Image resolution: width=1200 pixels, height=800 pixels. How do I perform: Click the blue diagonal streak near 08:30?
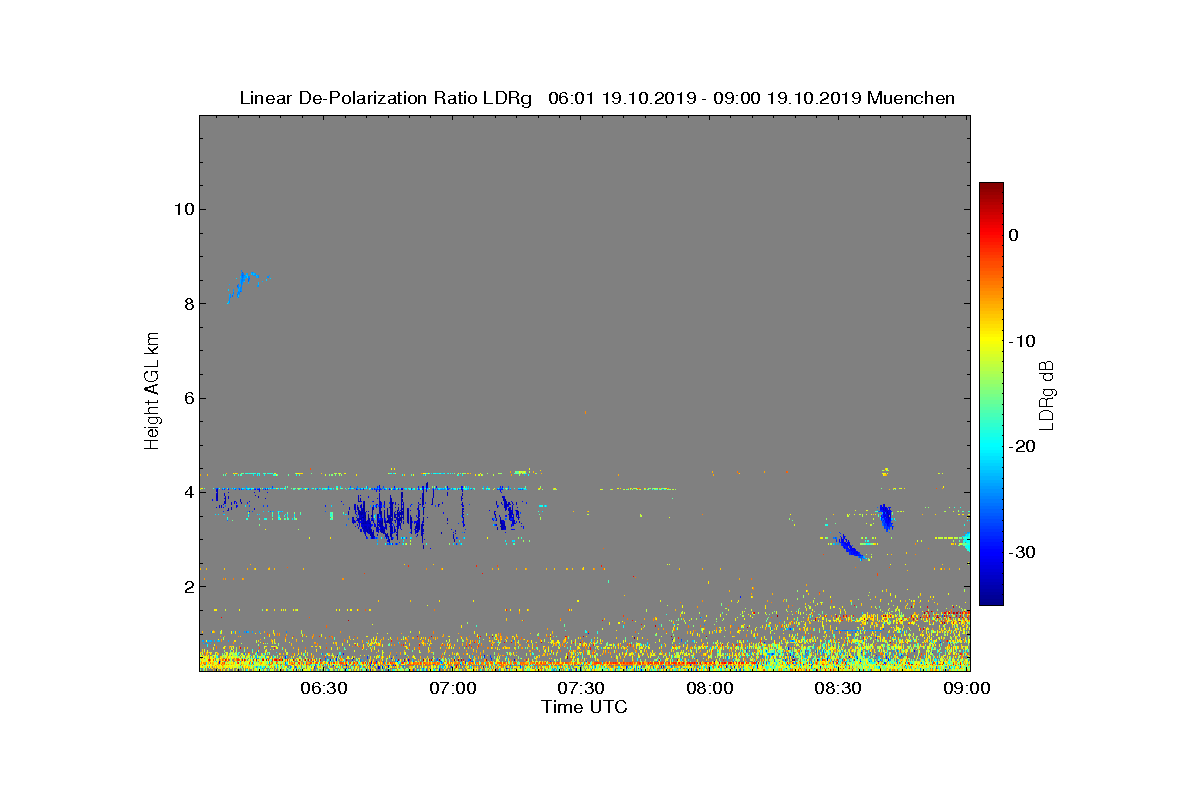pos(850,546)
